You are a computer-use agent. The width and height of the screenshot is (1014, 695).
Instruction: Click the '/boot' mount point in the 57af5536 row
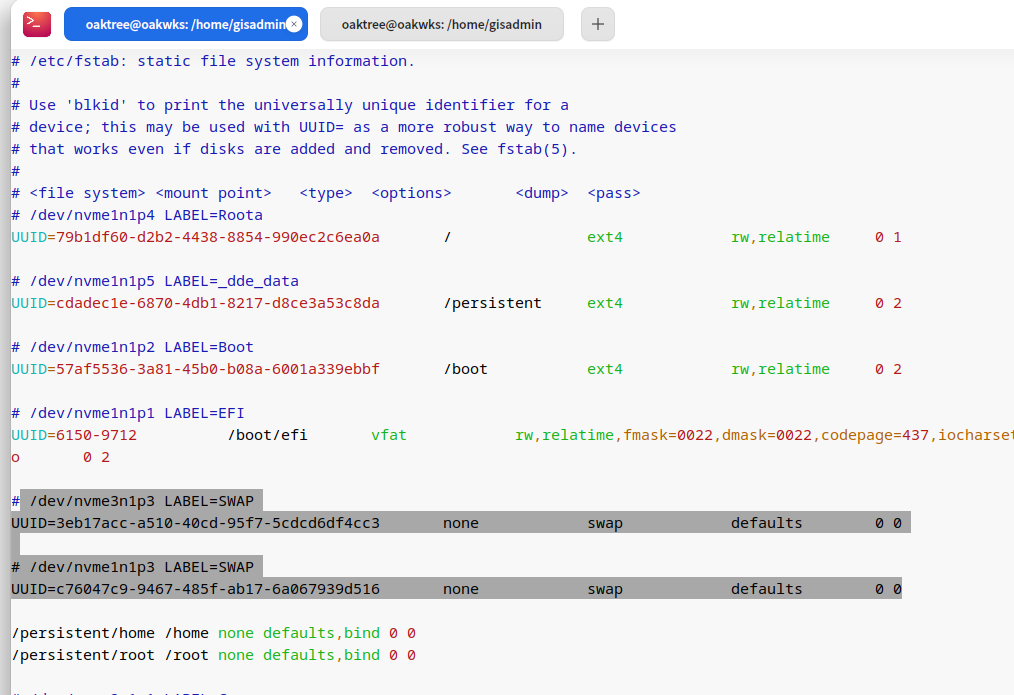tap(466, 369)
